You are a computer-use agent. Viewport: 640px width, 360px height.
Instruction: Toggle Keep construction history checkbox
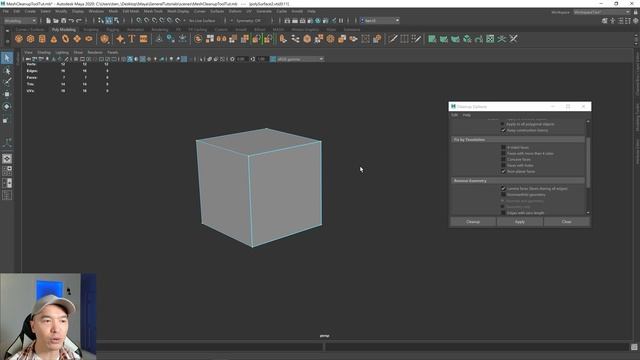coord(503,130)
